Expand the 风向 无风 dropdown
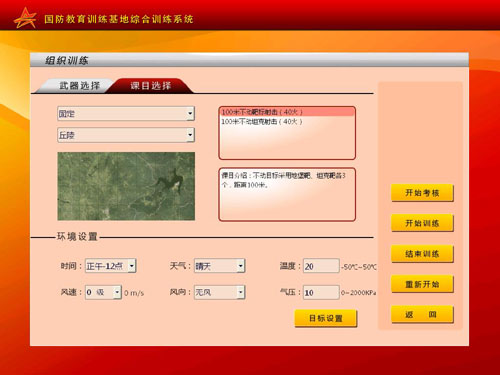Screen dimensions: 500x375 click(x=220, y=292)
